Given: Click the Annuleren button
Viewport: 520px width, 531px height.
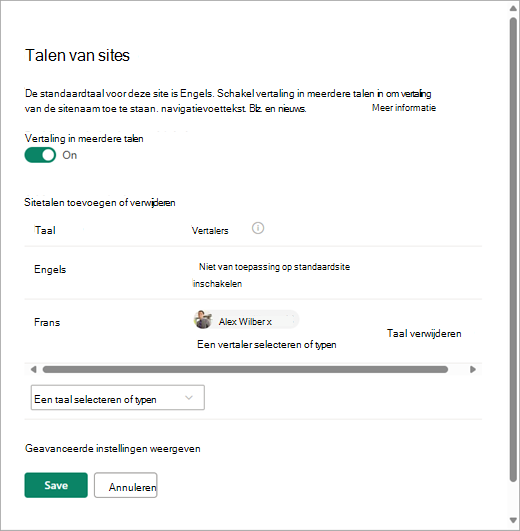Looking at the screenshot, I should (x=126, y=485).
